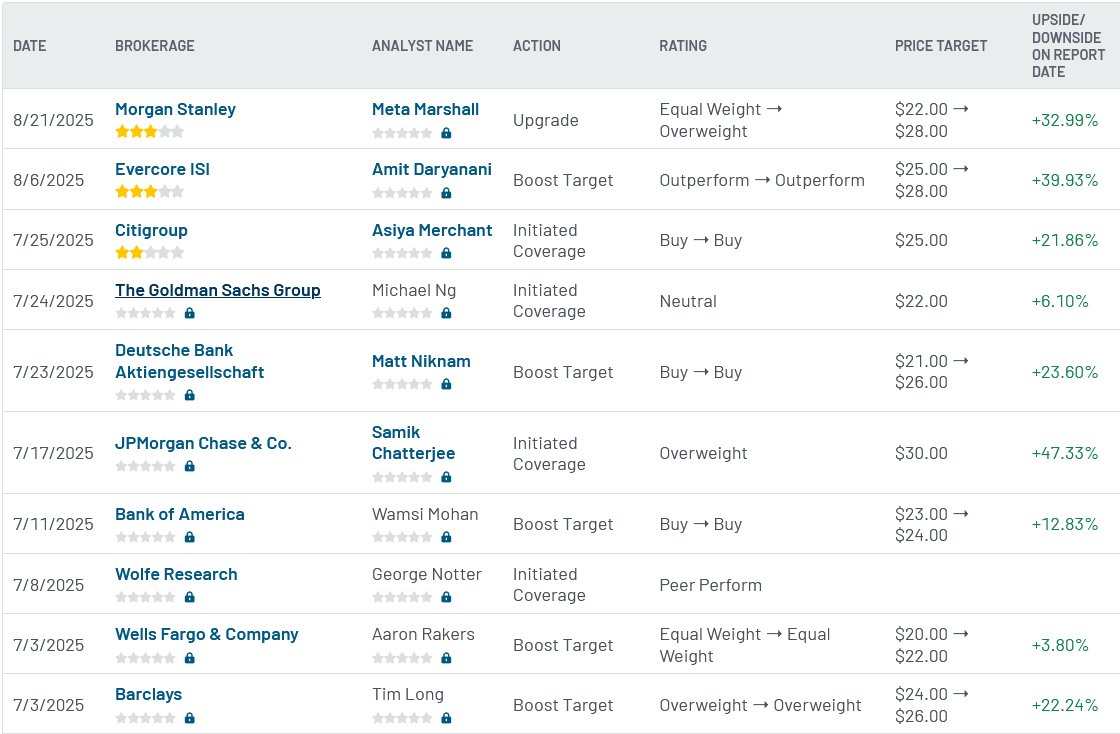This screenshot has height=734, width=1120.
Task: Open analyst Asiya Merchant's profile
Action: (x=431, y=230)
